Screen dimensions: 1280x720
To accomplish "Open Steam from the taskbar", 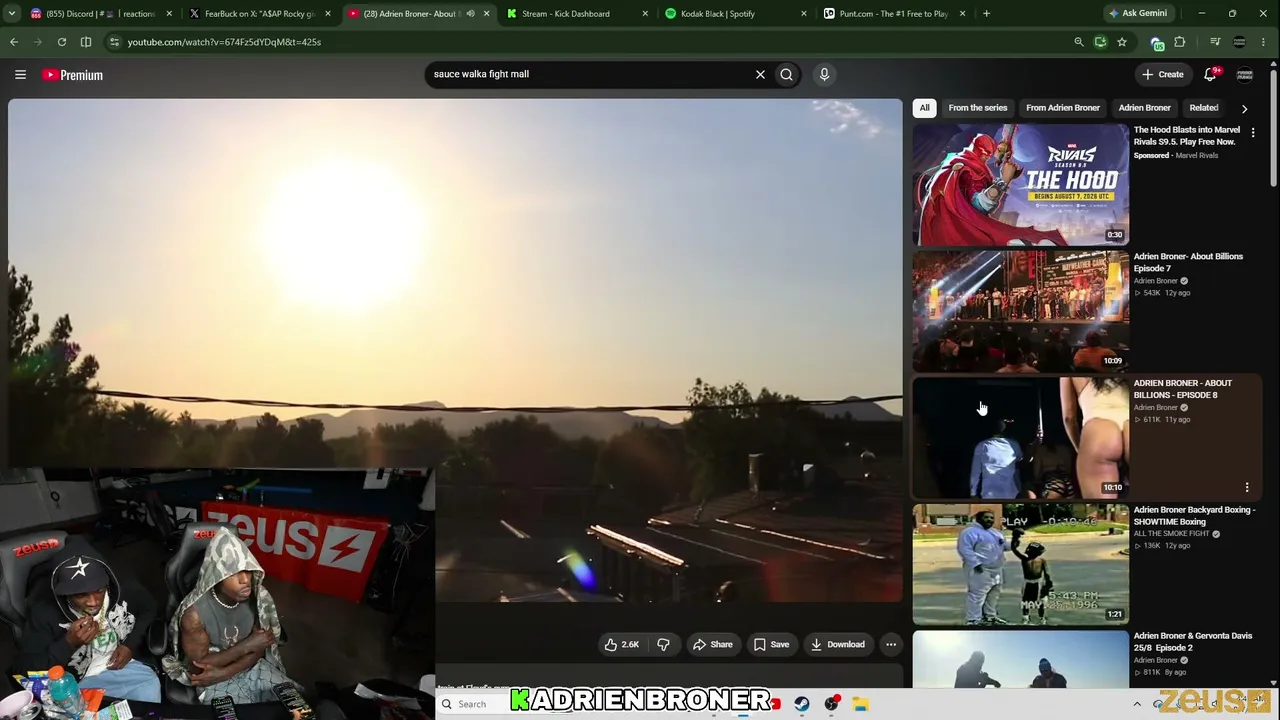I will (x=801, y=704).
